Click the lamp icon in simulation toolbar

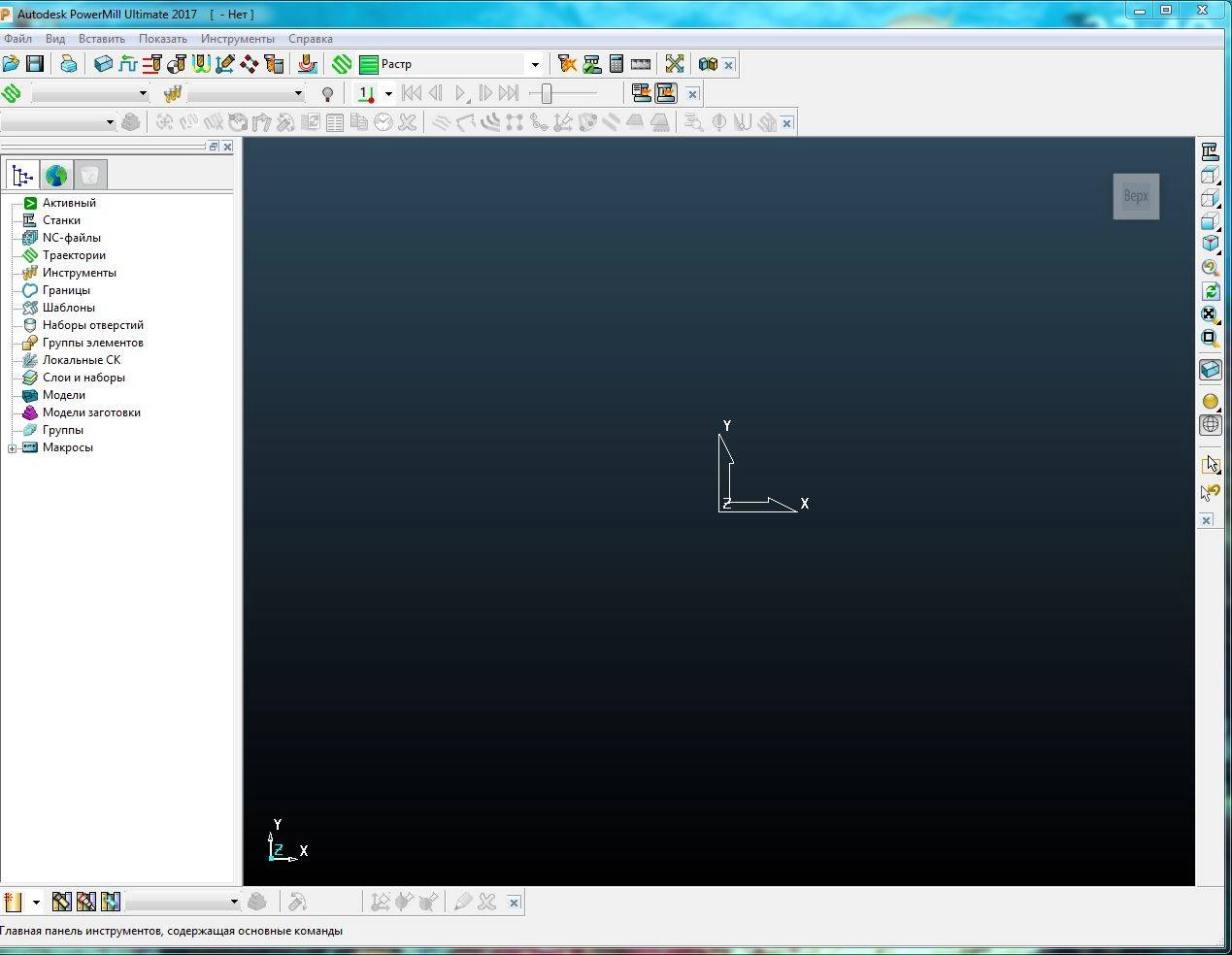click(328, 94)
